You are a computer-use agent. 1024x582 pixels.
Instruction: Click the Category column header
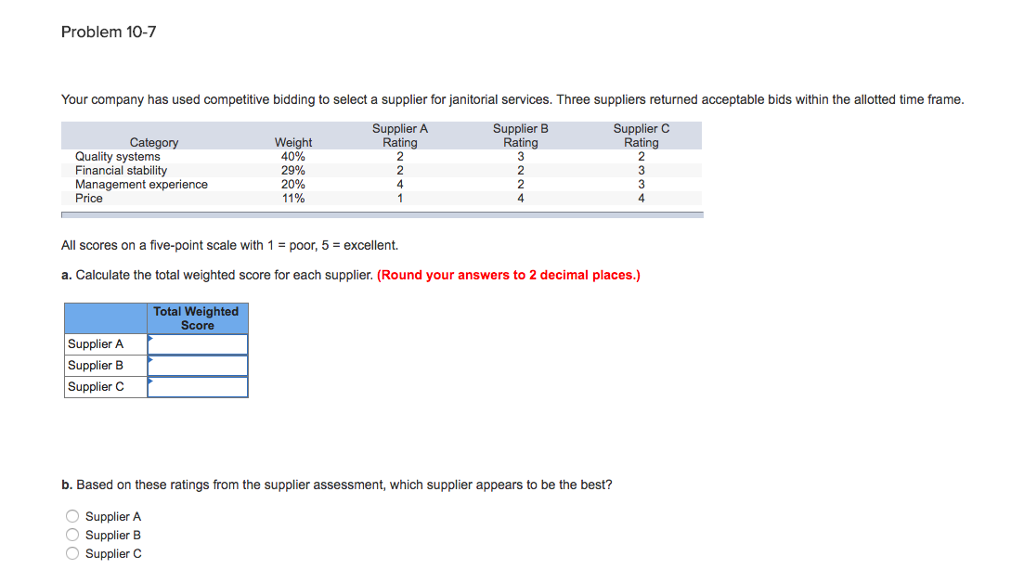(154, 143)
